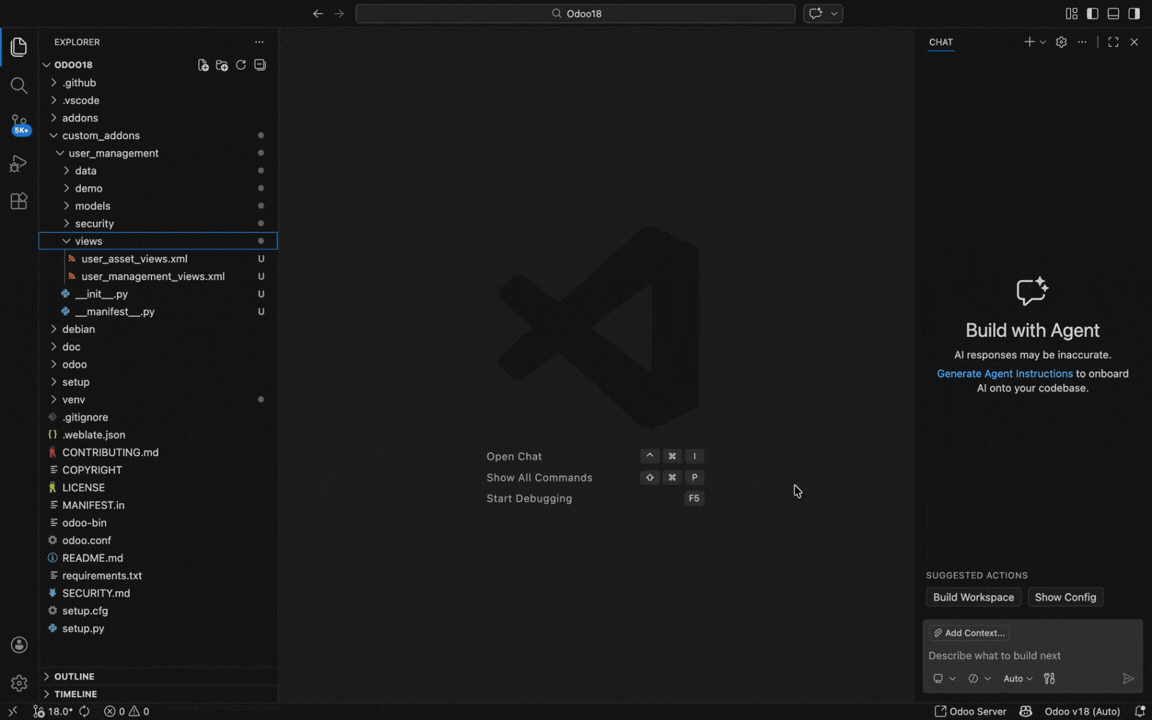
Task: Open the new chat dropdown chevron
Action: (1043, 43)
